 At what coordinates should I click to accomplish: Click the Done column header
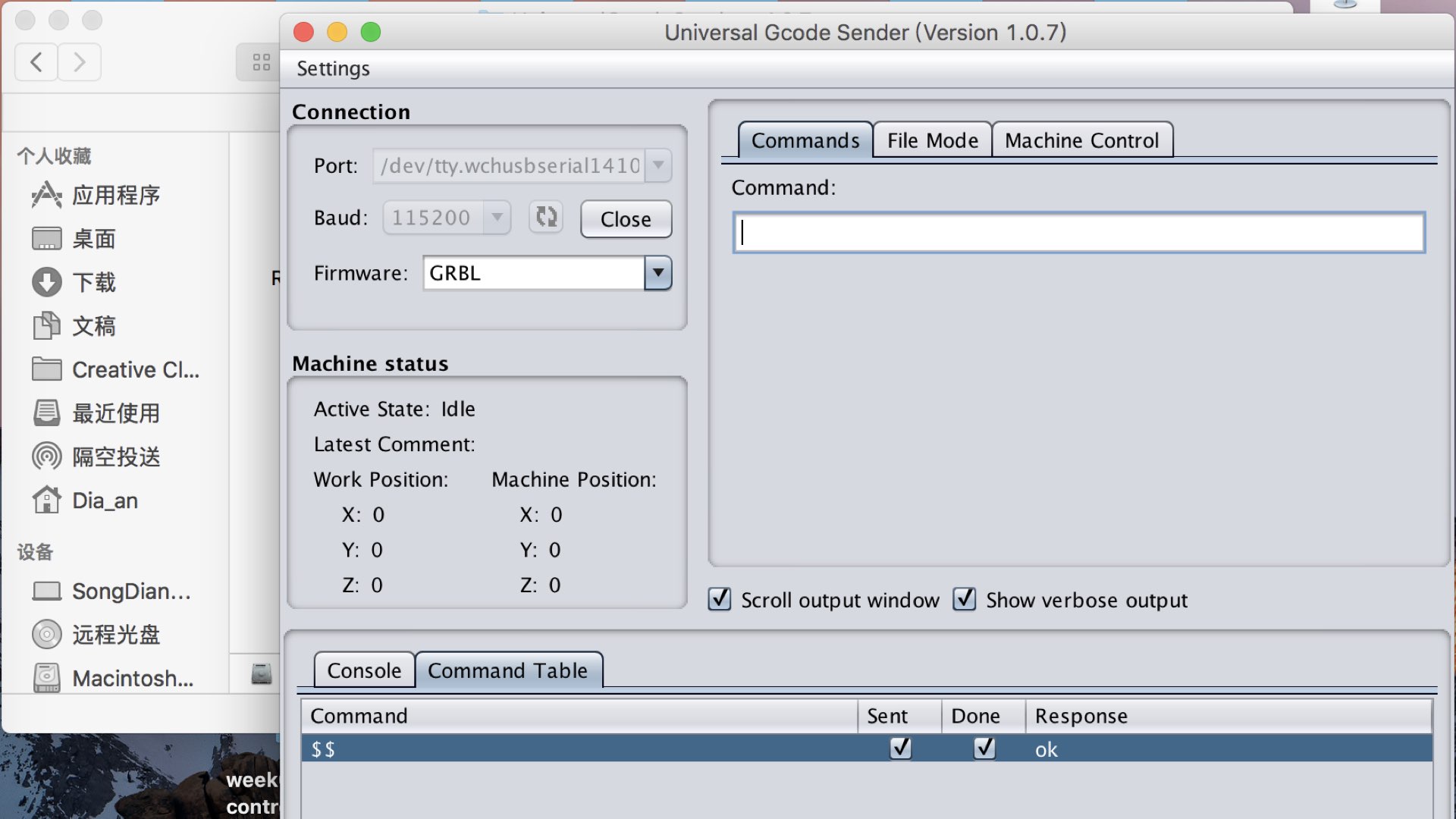984,716
